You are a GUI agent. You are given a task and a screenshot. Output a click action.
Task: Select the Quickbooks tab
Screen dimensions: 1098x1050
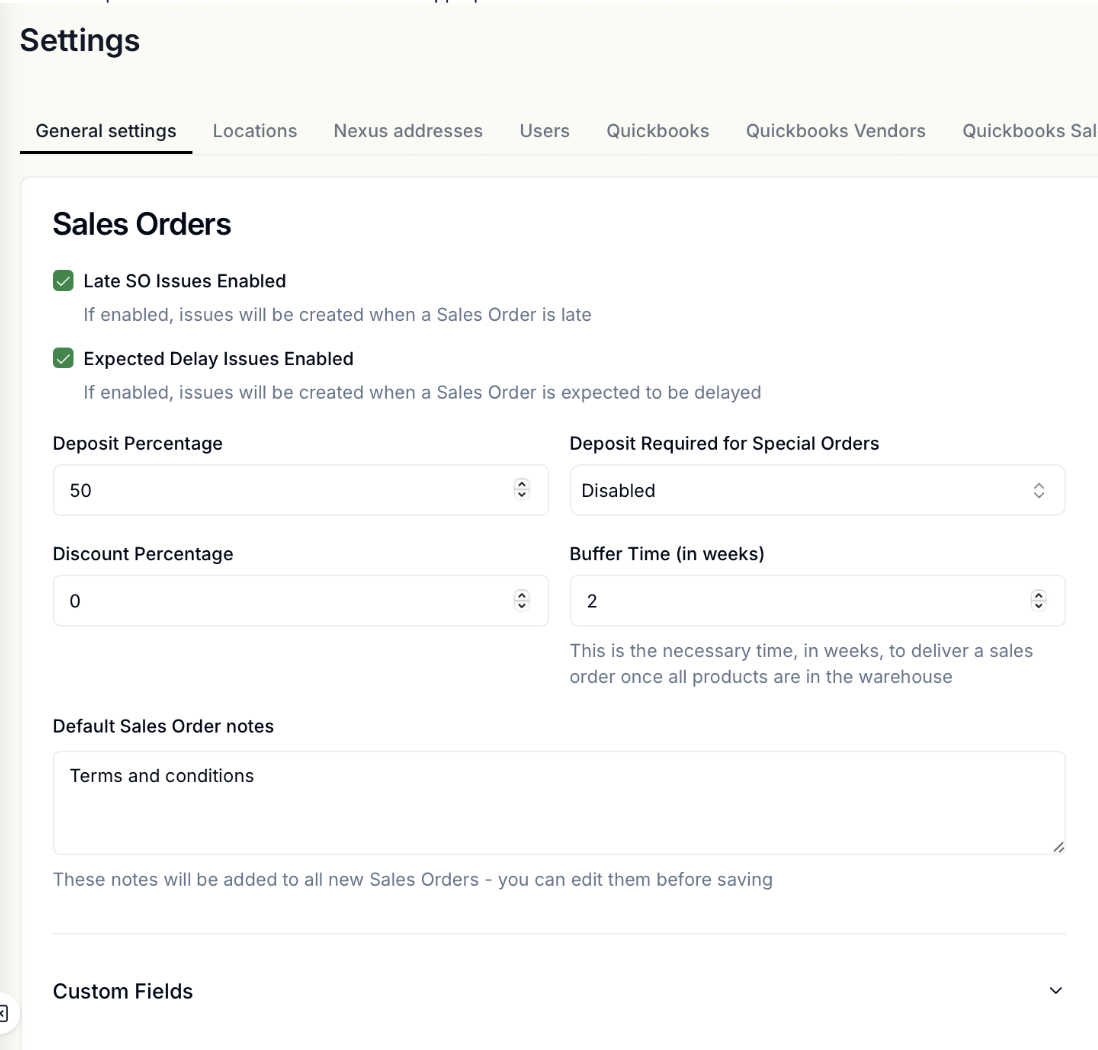click(657, 131)
